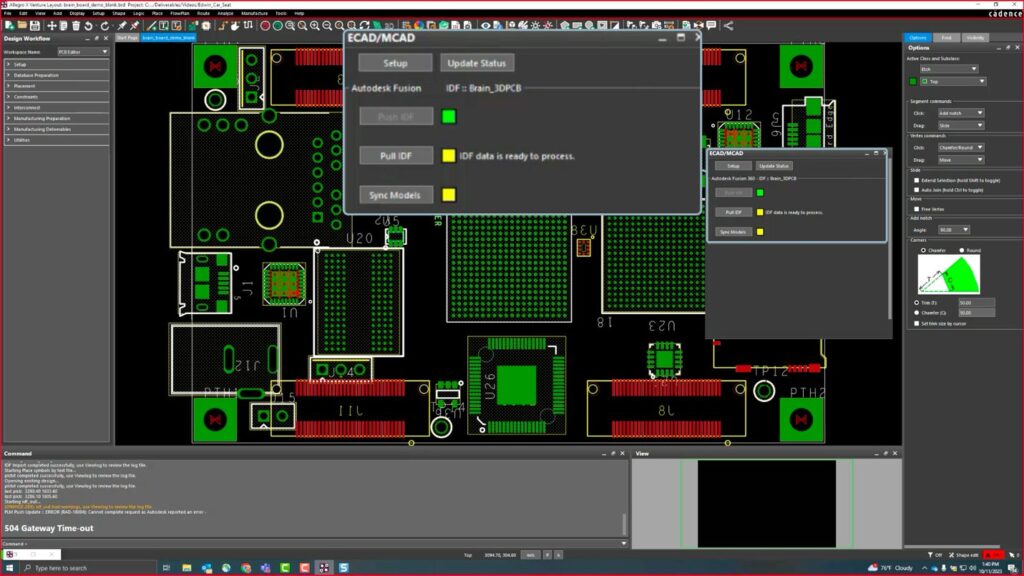Click the Move crosshair icon in toolbar
Screen dimensions: 1024x576
tap(52, 25)
